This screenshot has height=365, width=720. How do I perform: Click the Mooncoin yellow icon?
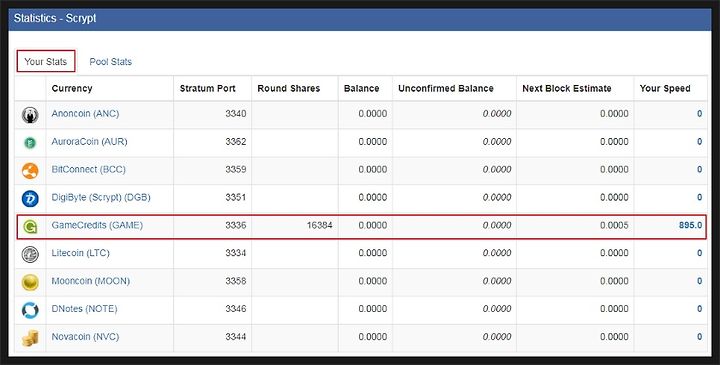[x=30, y=282]
